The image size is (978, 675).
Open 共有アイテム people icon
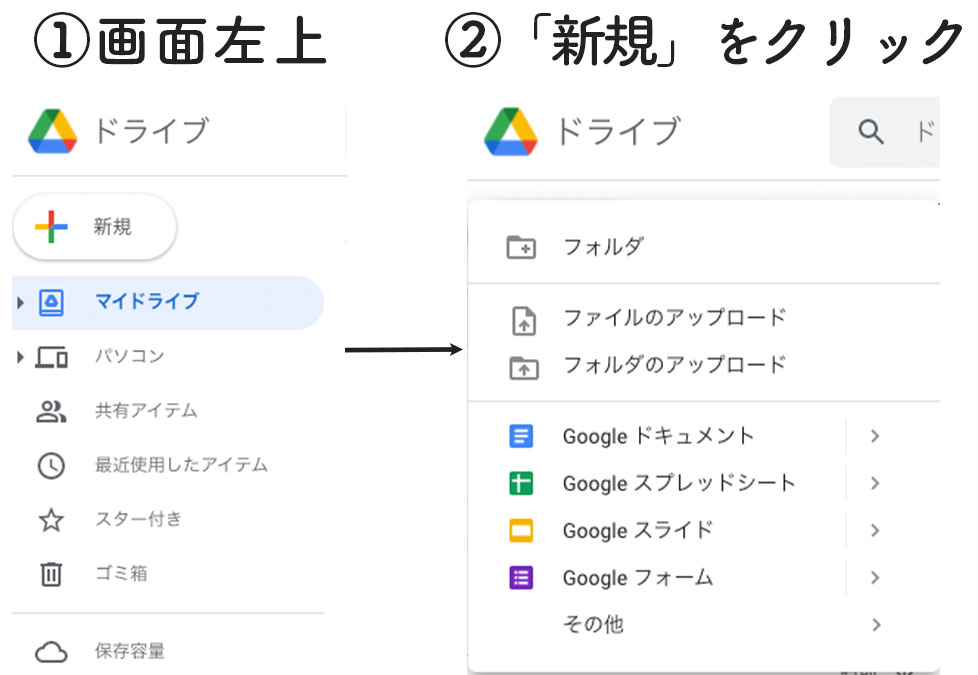[x=51, y=412]
